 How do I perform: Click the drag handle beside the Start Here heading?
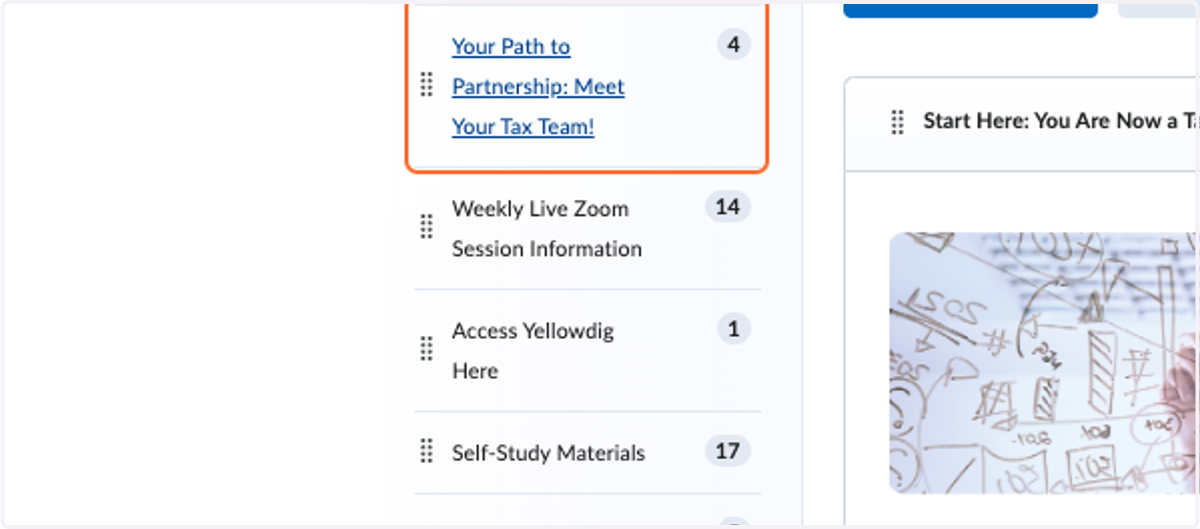click(897, 122)
